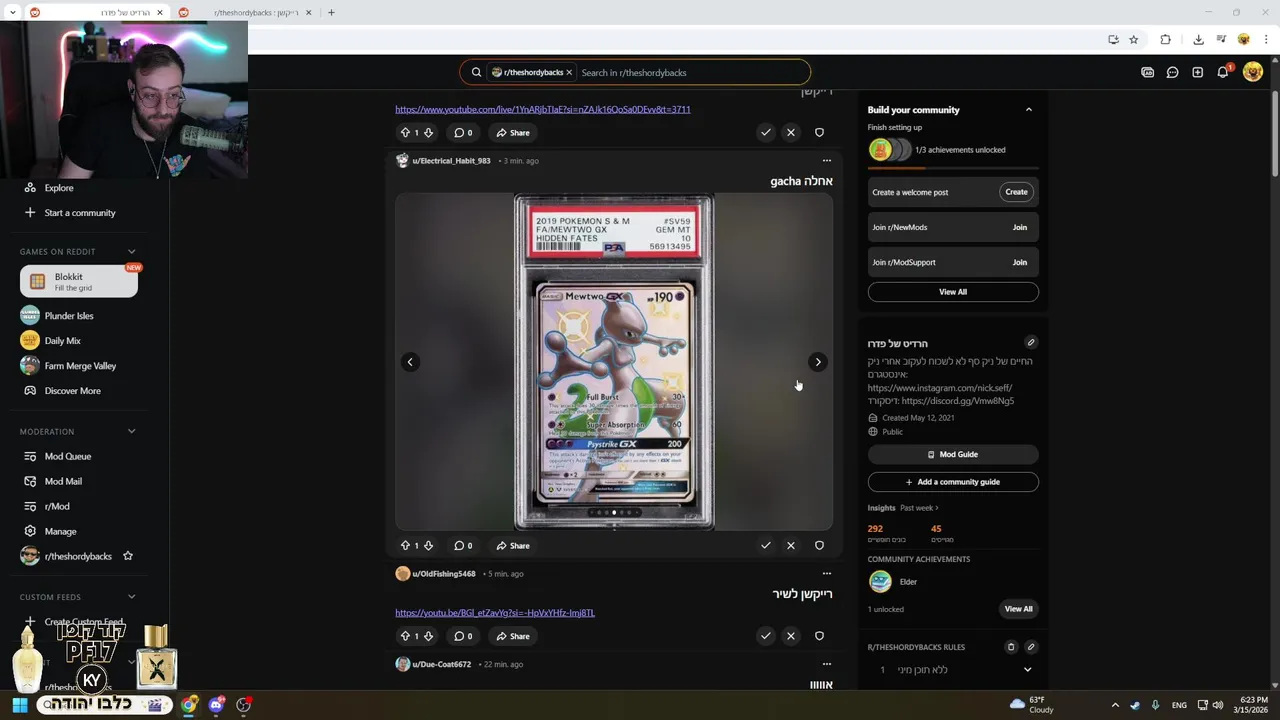Click View All under Build your community

(x=953, y=292)
